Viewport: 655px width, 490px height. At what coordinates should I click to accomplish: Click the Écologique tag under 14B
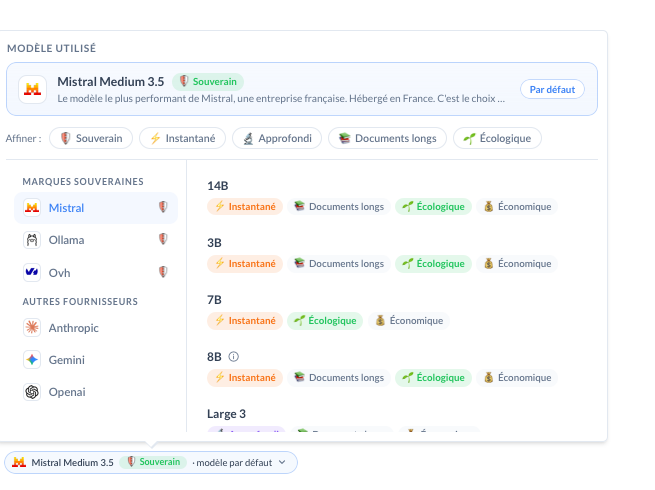pos(433,206)
